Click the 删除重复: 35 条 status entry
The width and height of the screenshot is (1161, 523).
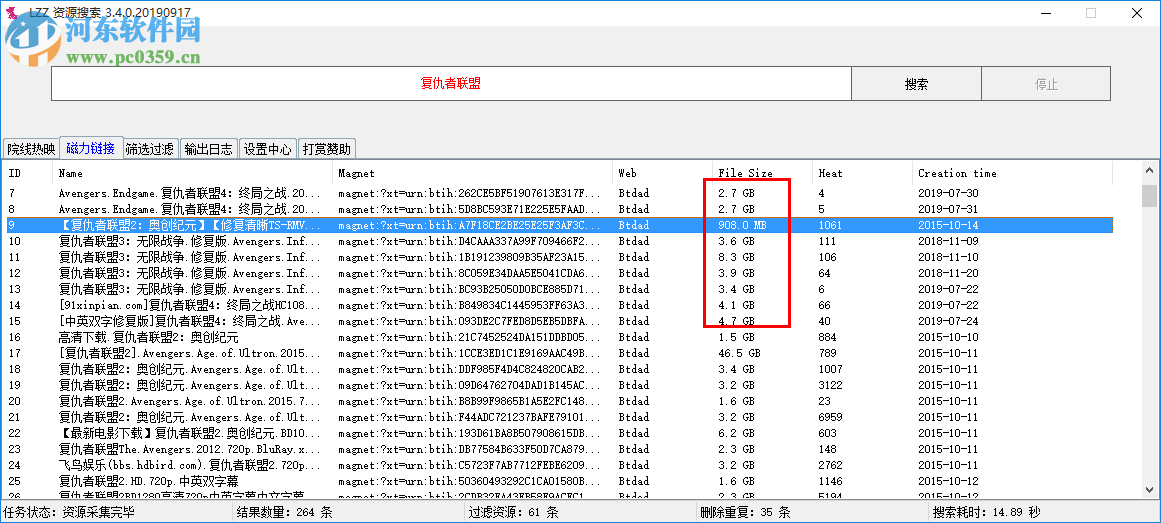746,512
